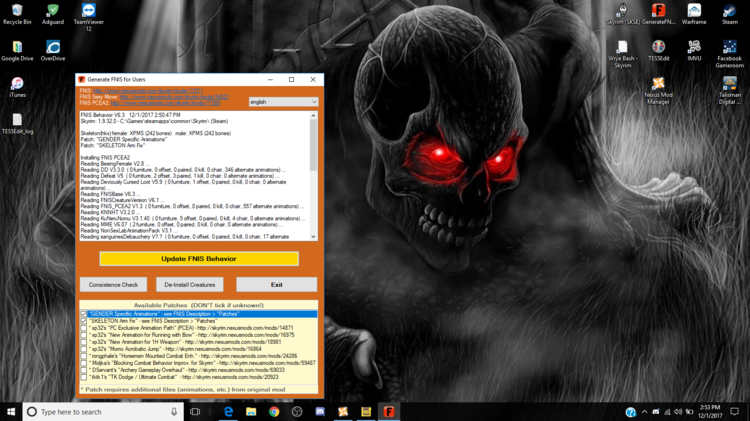Click the Cortana circle icon in the taskbar

(32, 411)
